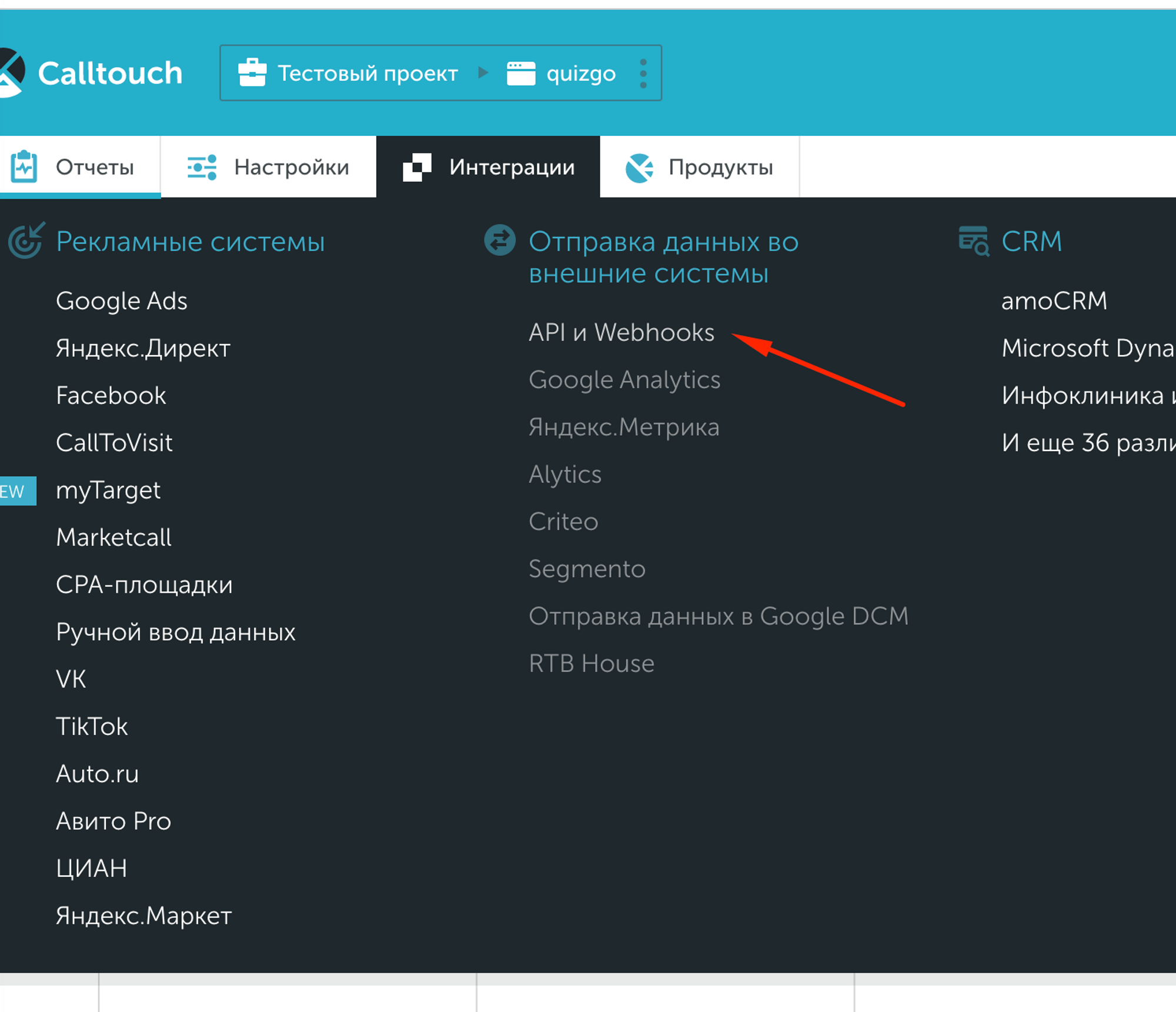The image size is (1176, 1012).
Task: Open VK integration
Action: tap(71, 679)
